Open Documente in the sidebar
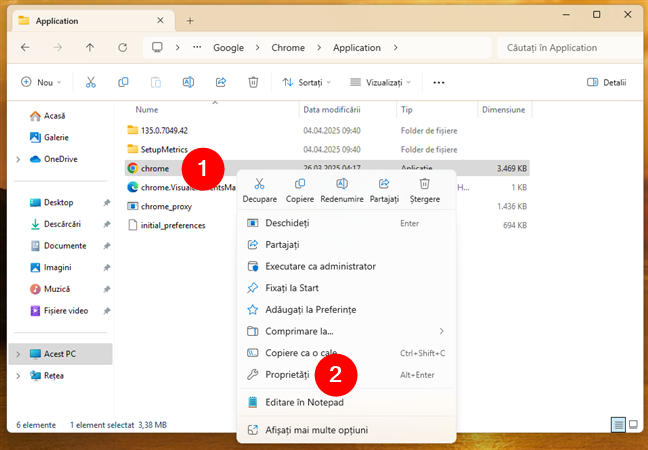648x450 pixels. [65, 246]
